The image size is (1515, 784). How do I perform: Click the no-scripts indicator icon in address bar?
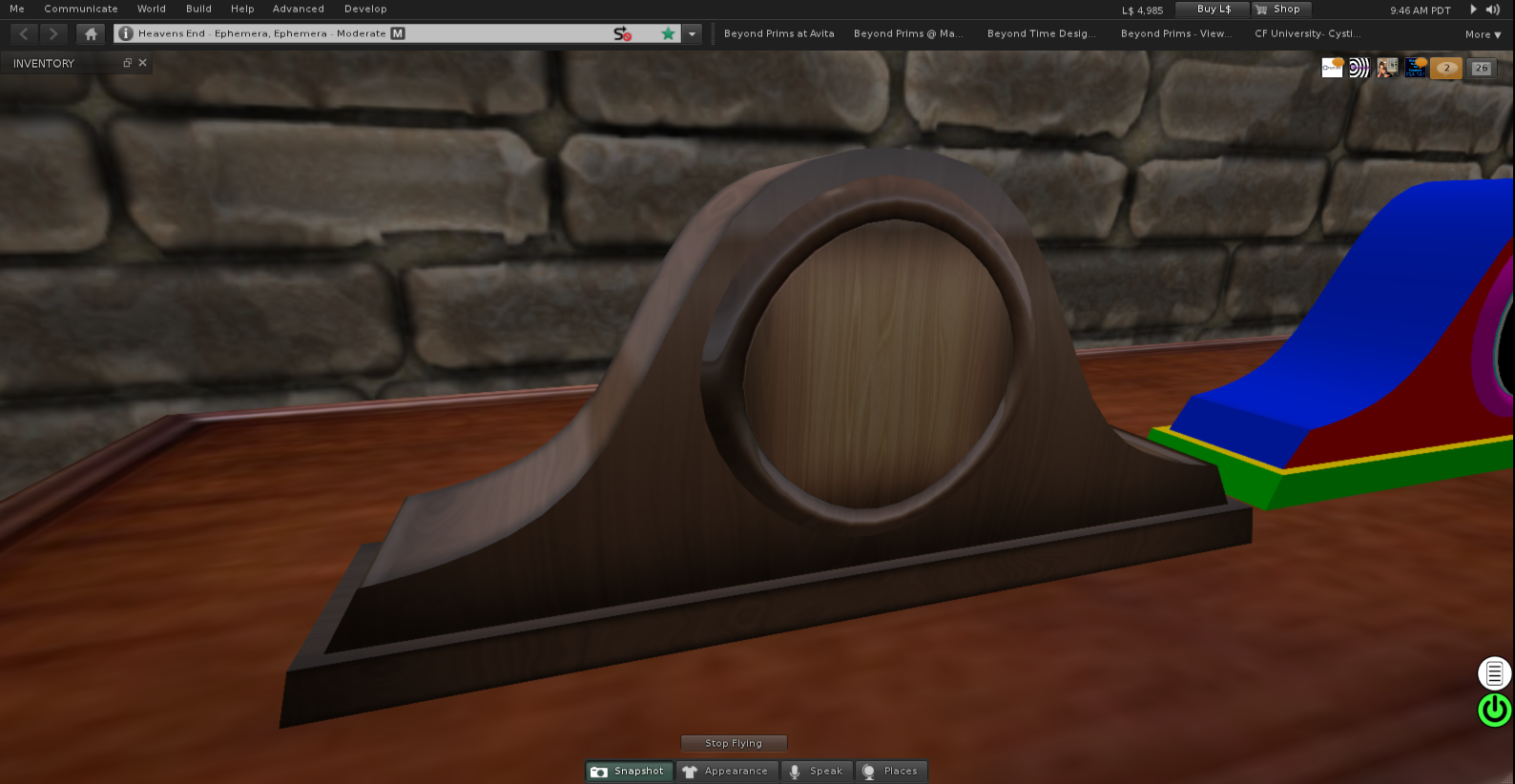(622, 33)
